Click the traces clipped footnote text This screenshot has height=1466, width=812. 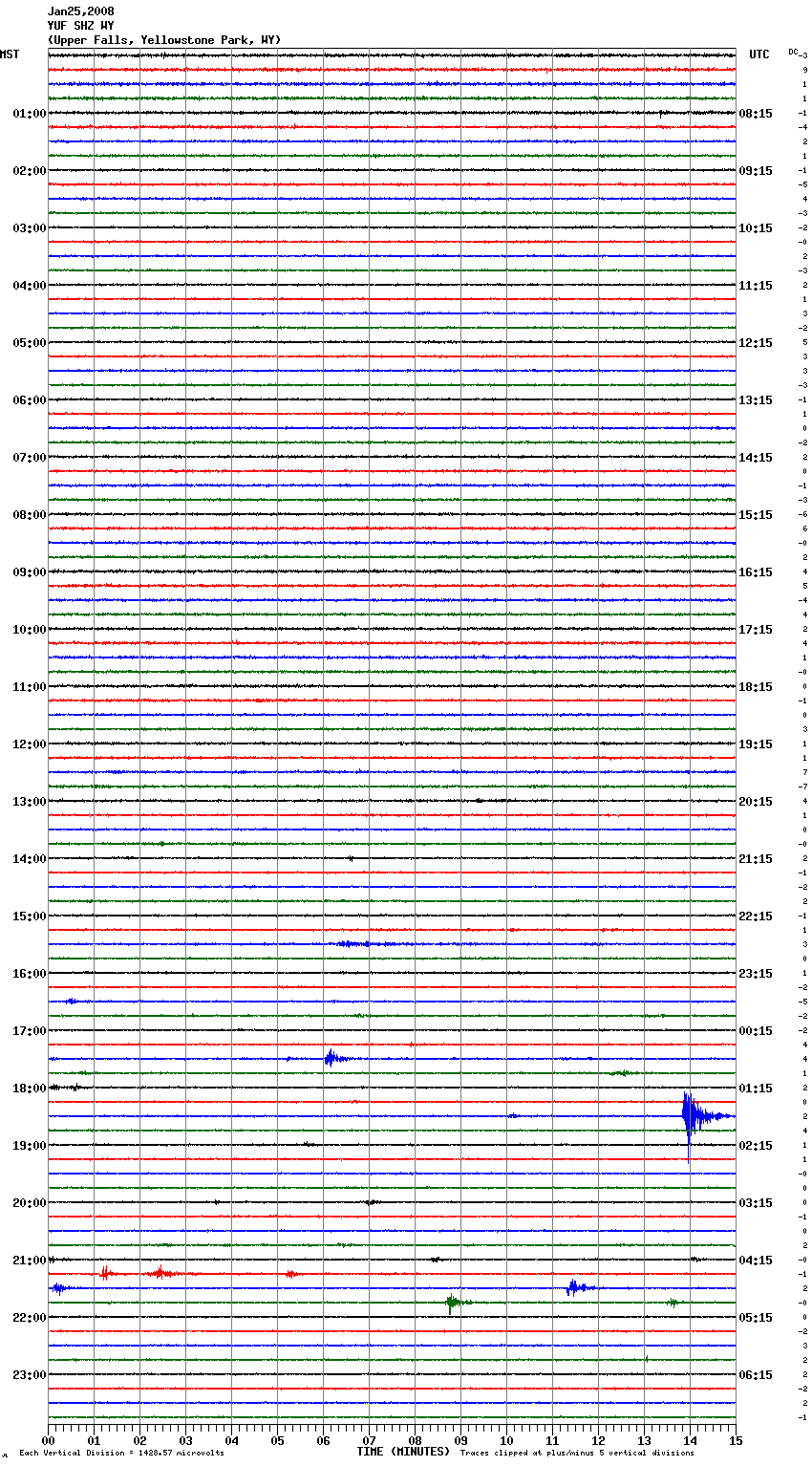pyautogui.click(x=577, y=1453)
